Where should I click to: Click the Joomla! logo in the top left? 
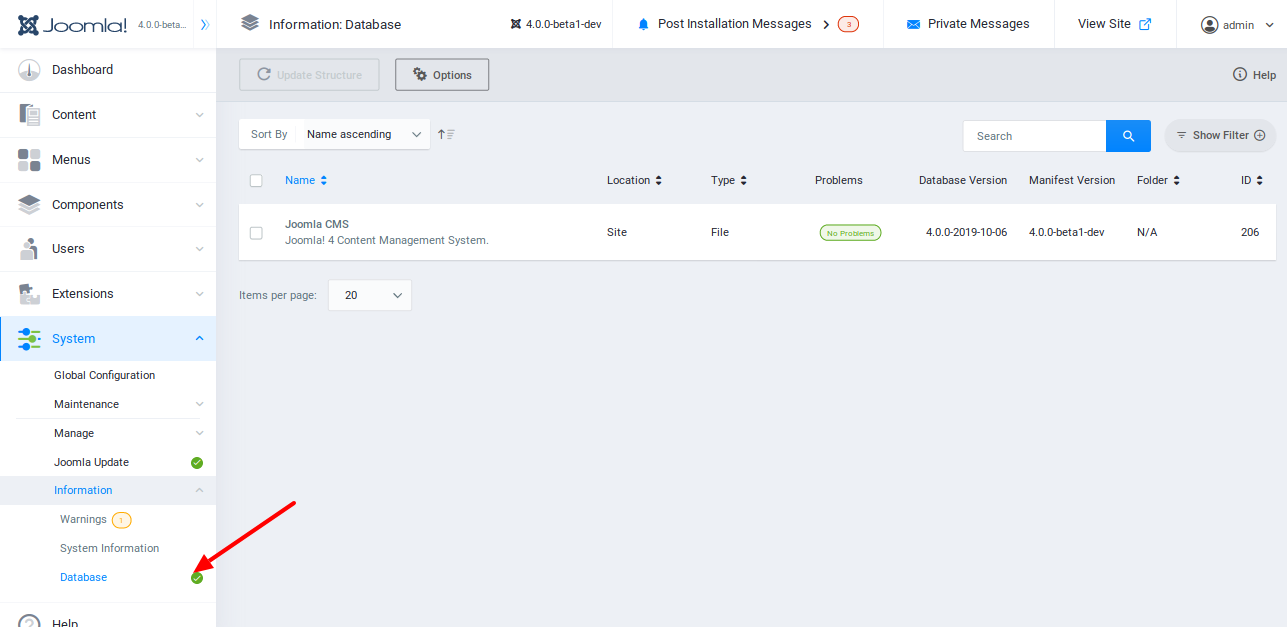pyautogui.click(x=72, y=23)
